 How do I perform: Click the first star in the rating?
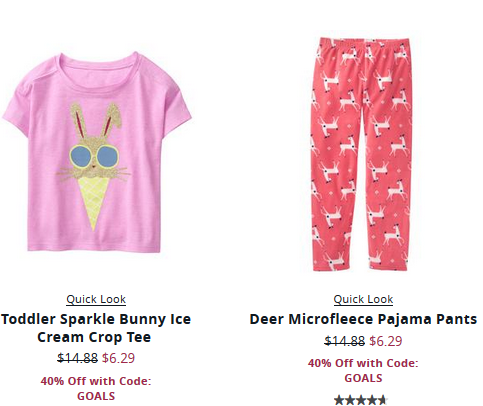point(339,400)
